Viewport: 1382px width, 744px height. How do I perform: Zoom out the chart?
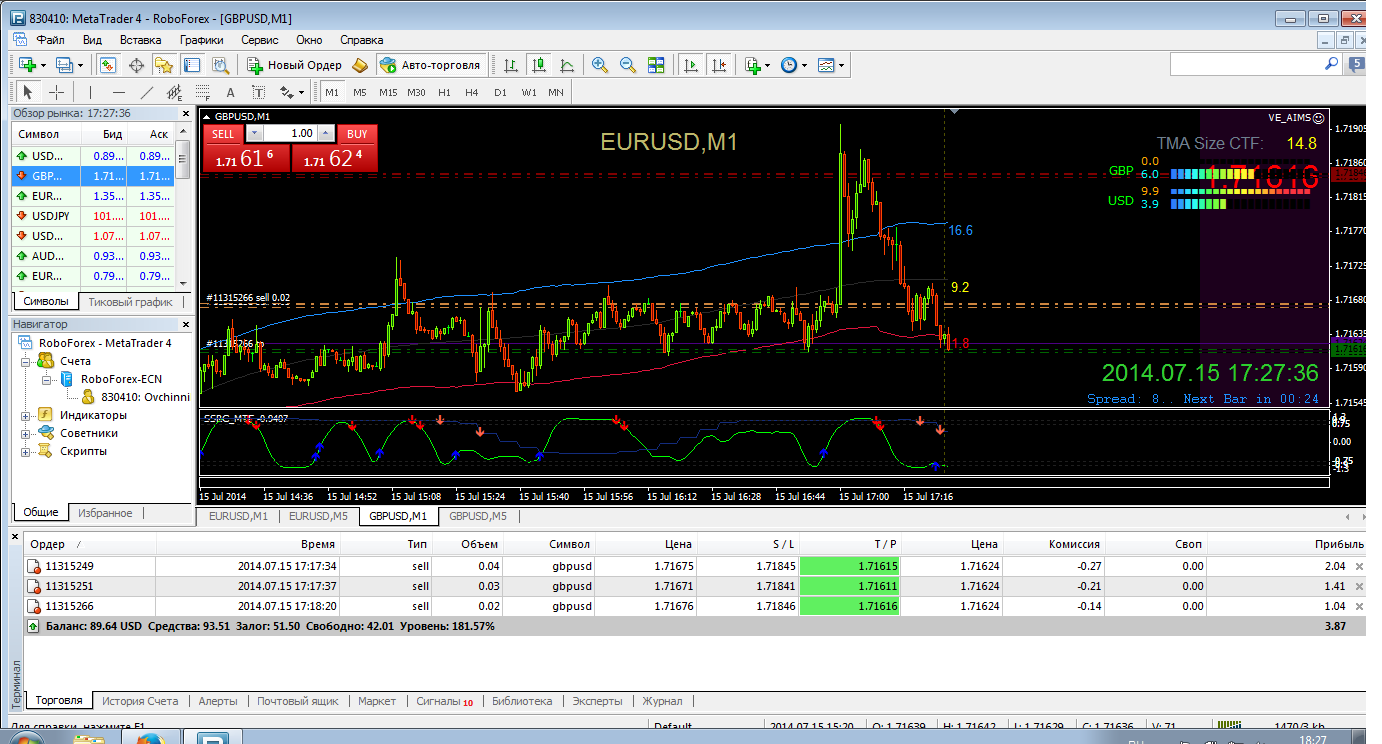[x=628, y=65]
